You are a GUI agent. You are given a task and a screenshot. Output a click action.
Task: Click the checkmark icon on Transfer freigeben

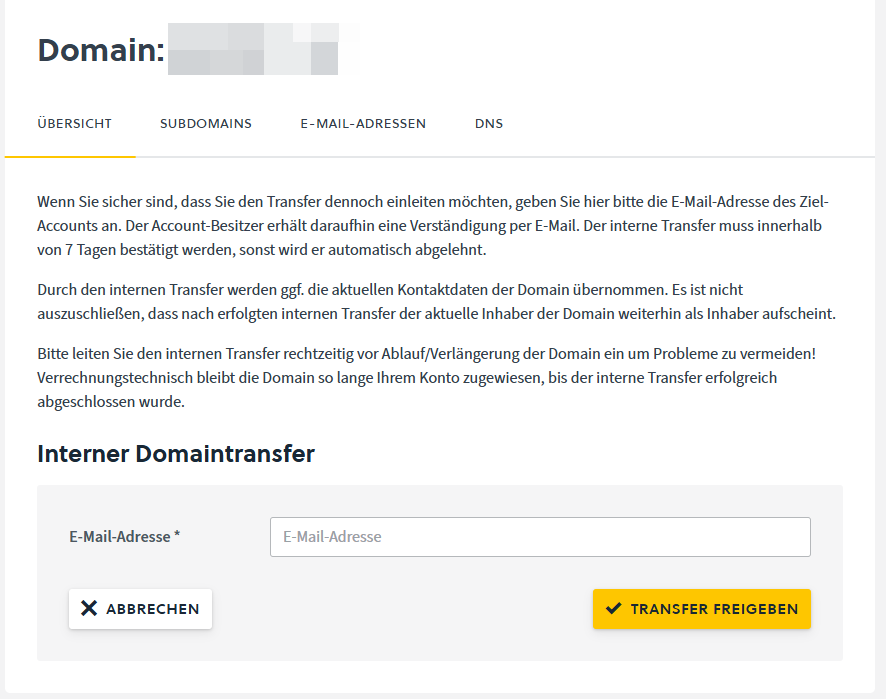coord(613,609)
